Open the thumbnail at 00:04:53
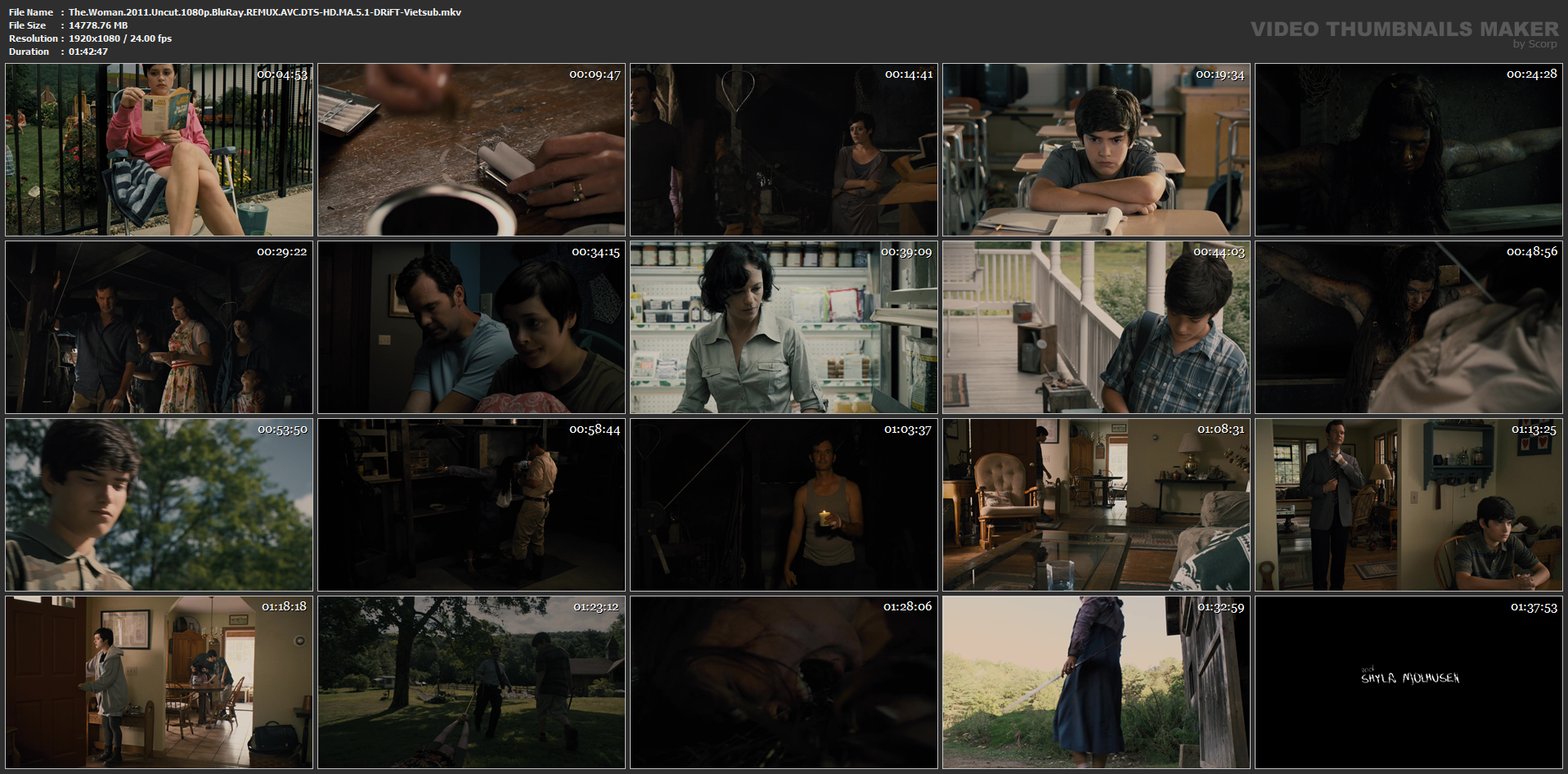 (x=159, y=150)
